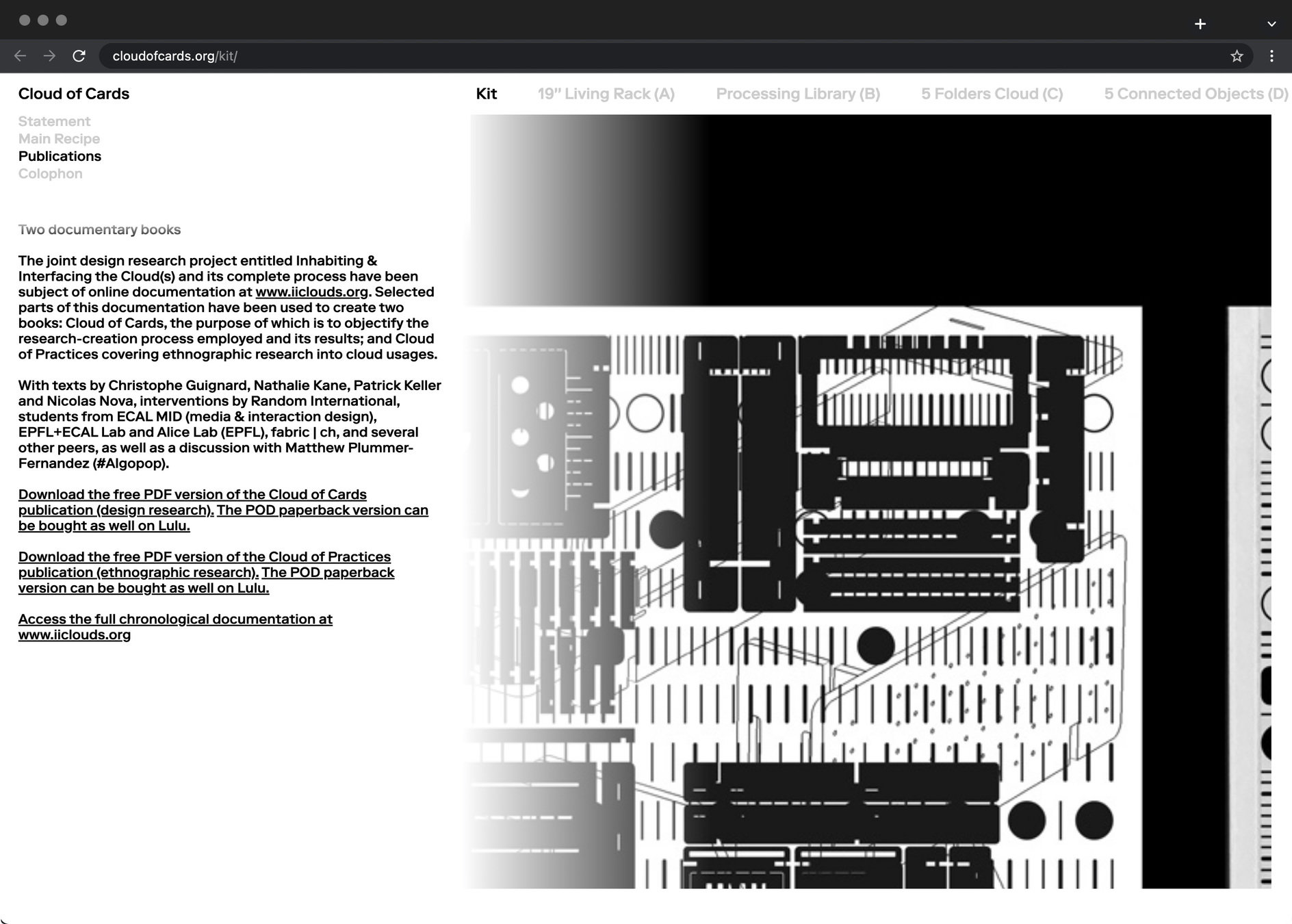Download the free Cloud of Practices PDF
This screenshot has width=1292, height=924.
tap(205, 565)
